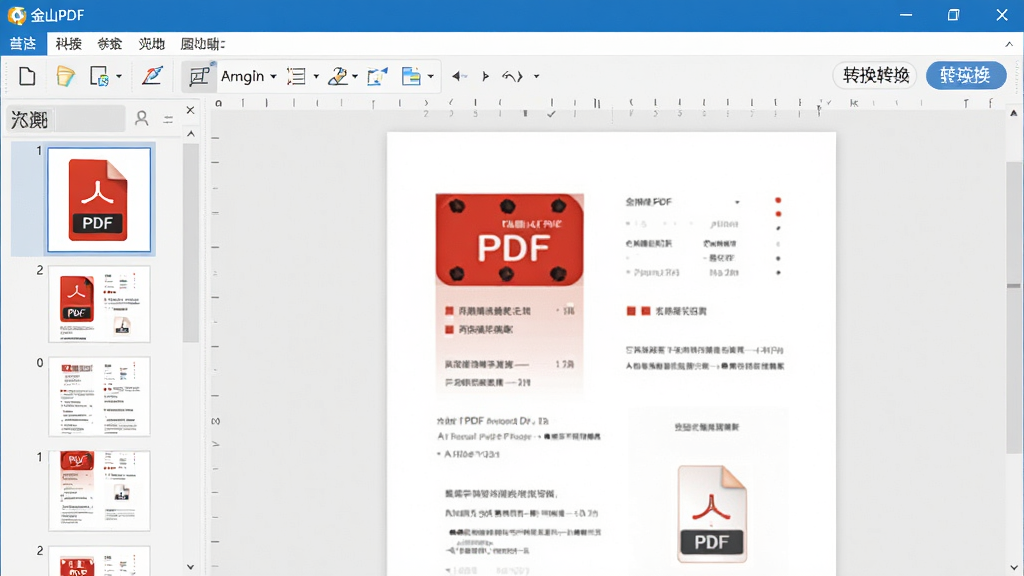Image resolution: width=1024 pixels, height=576 pixels.
Task: Open the Amgin dropdown
Action: (x=249, y=76)
